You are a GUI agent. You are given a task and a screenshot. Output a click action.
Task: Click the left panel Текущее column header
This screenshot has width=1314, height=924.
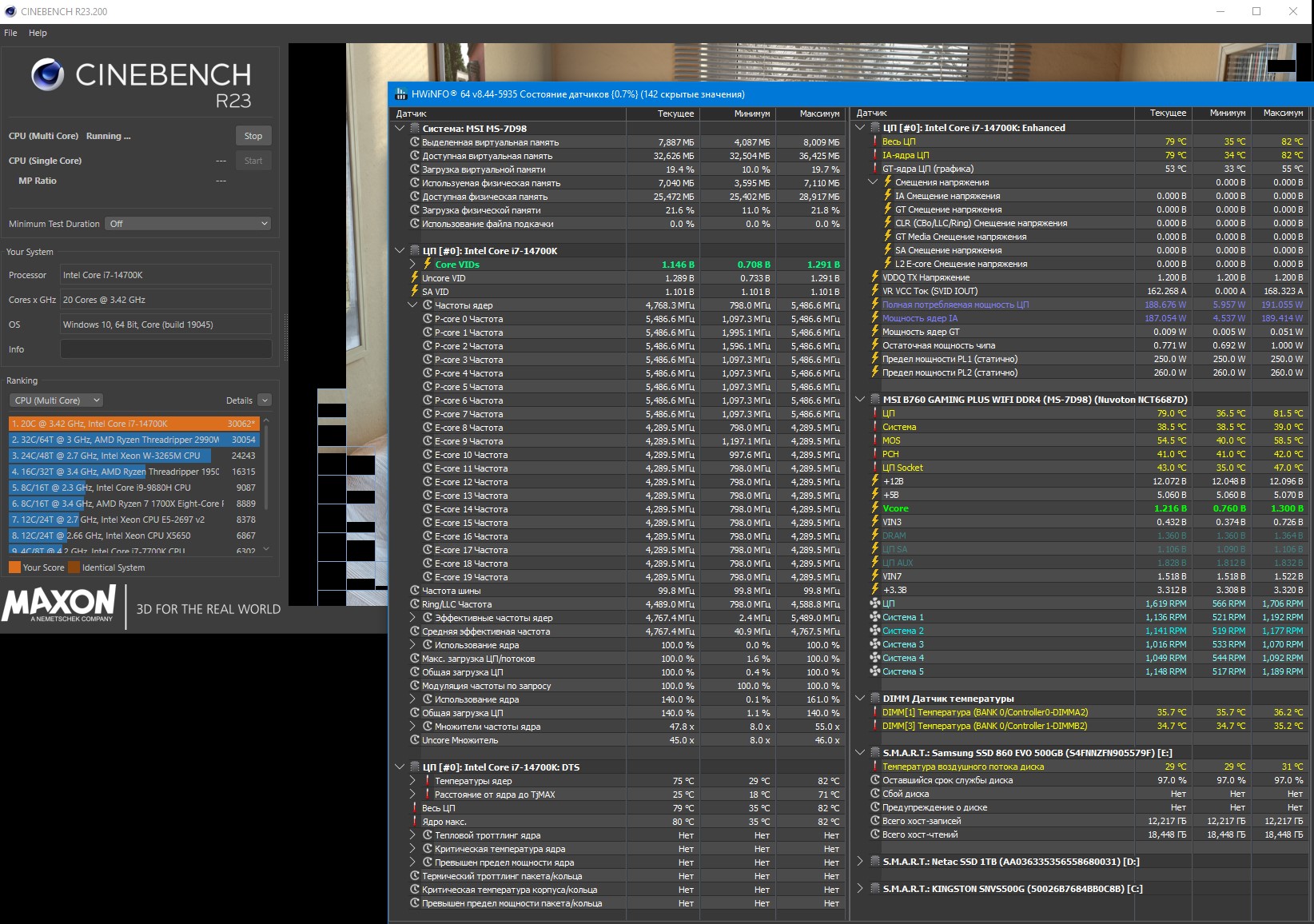pos(663,114)
